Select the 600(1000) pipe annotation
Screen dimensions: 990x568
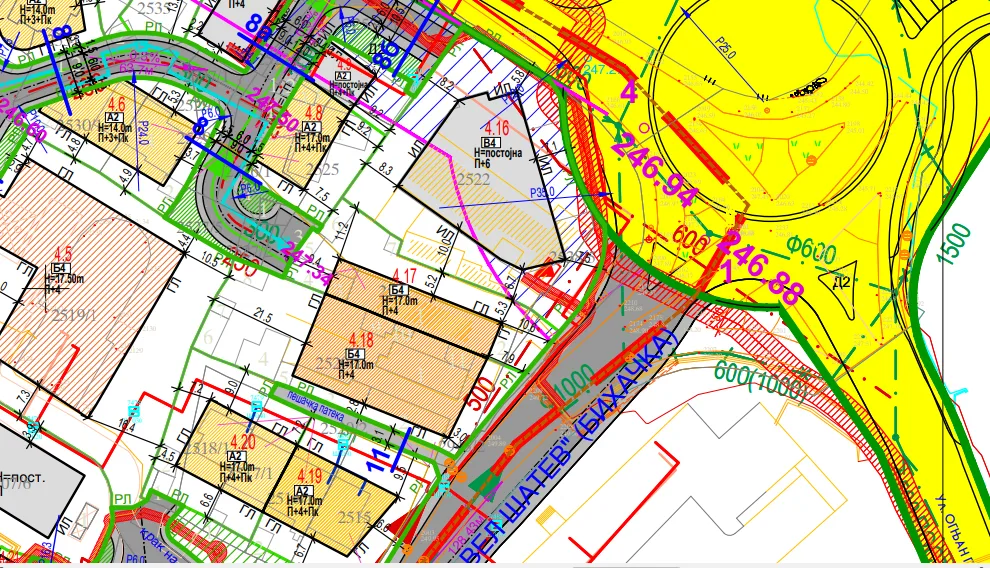point(760,381)
